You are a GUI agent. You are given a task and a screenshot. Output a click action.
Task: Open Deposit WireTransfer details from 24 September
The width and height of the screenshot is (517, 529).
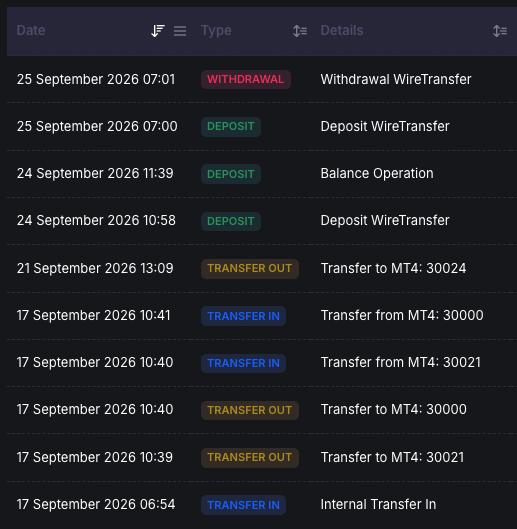pos(385,220)
